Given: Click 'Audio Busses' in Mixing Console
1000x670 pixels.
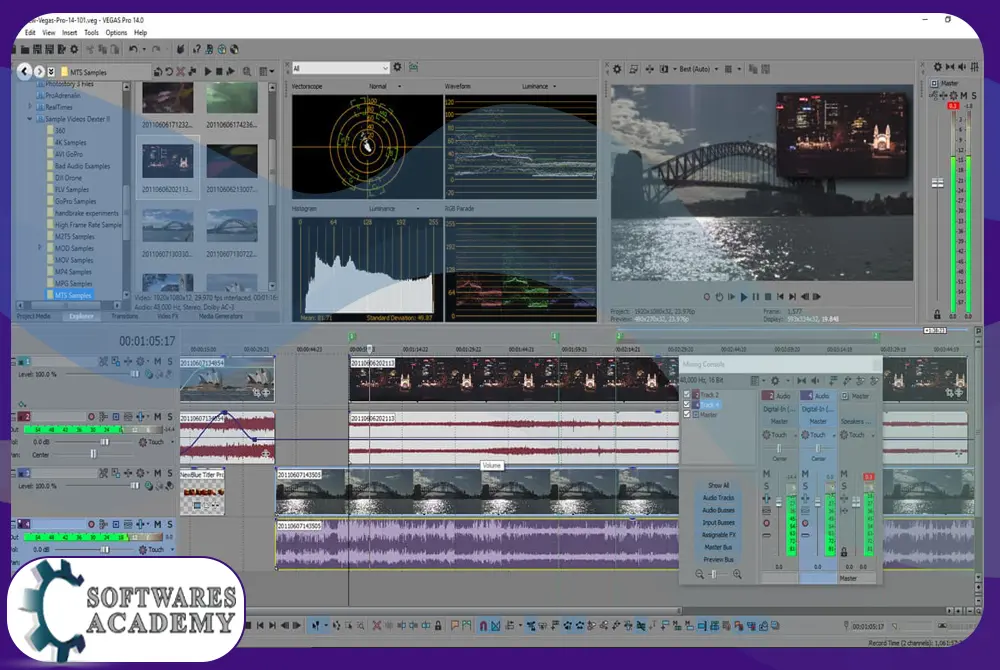Looking at the screenshot, I should point(718,510).
